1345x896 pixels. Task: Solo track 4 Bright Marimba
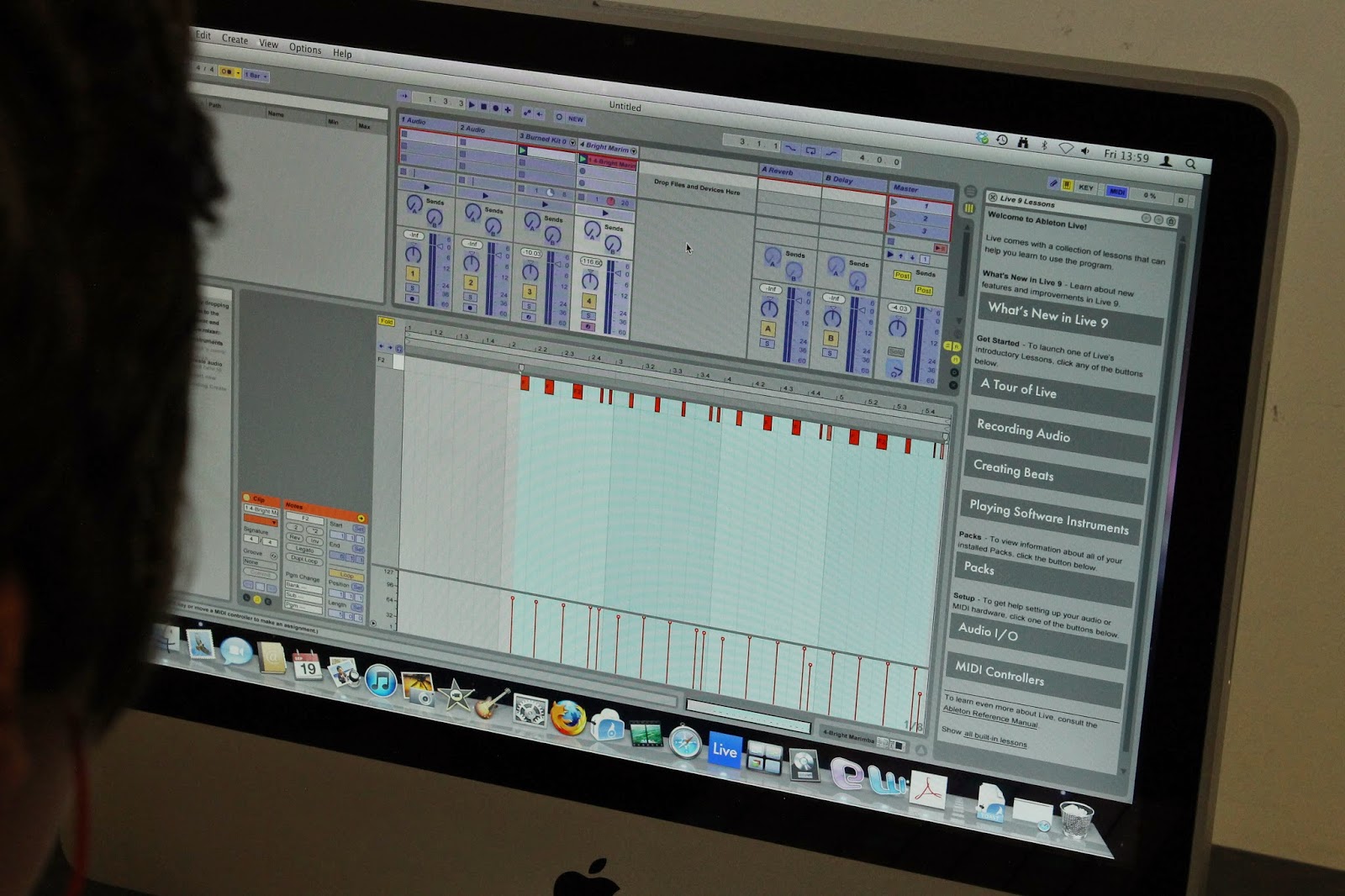[588, 315]
